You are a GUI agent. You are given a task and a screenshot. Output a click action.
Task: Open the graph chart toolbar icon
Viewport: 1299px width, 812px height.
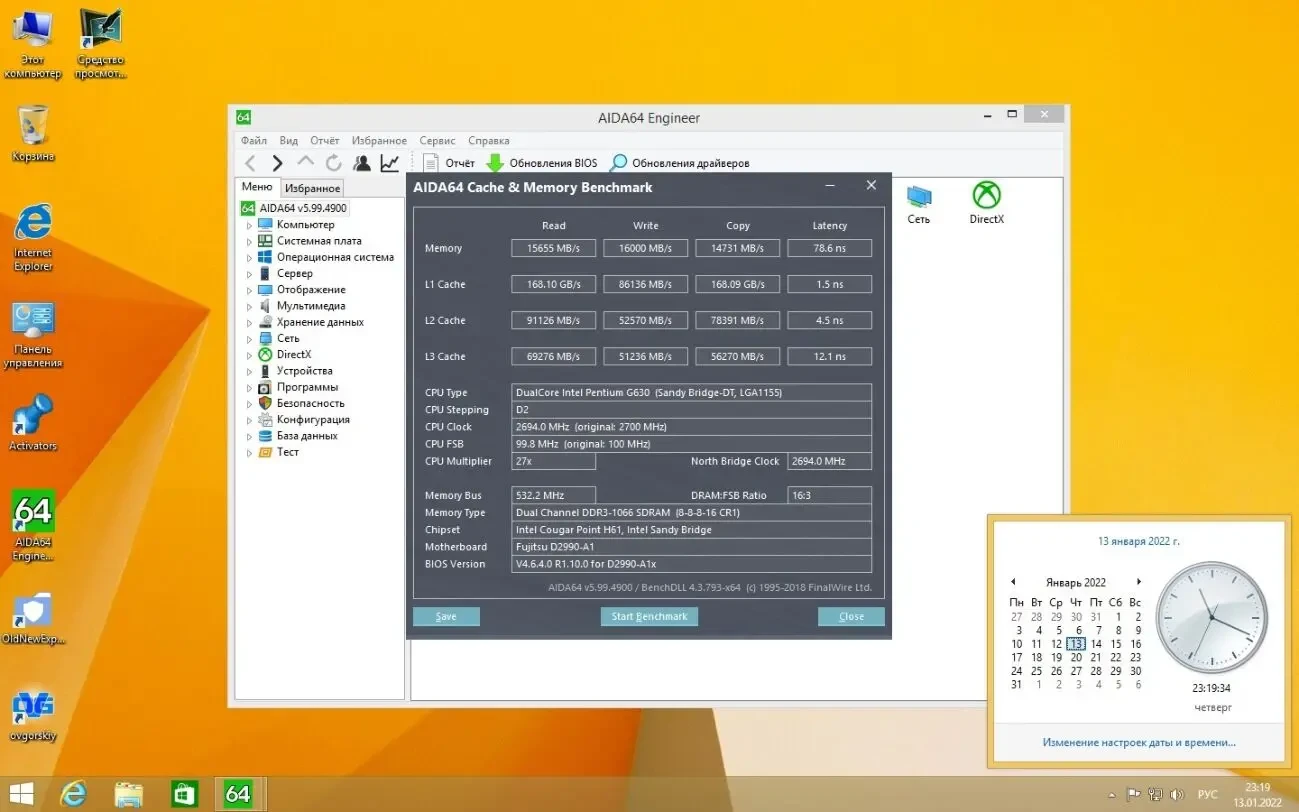389,163
